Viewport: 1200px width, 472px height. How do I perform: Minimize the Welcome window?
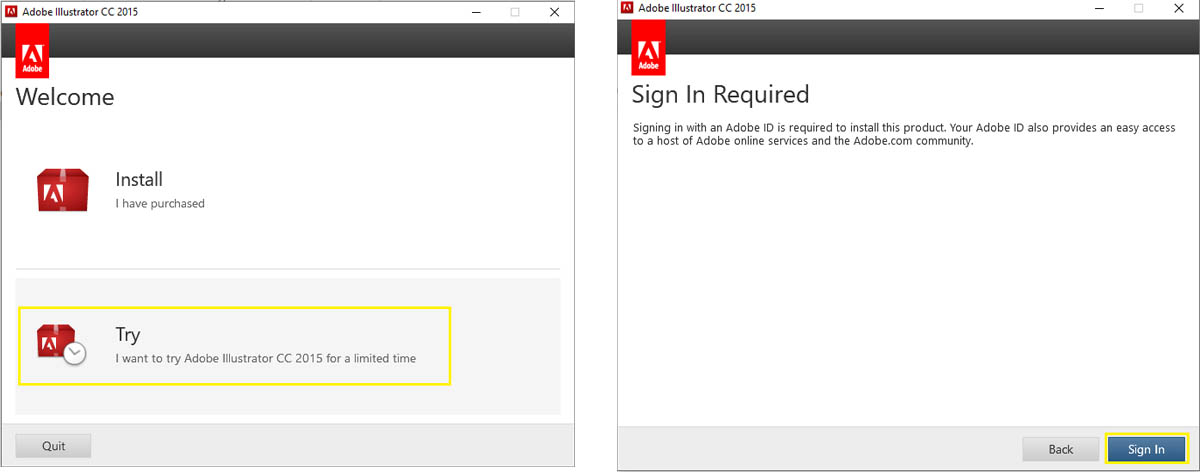pyautogui.click(x=477, y=12)
